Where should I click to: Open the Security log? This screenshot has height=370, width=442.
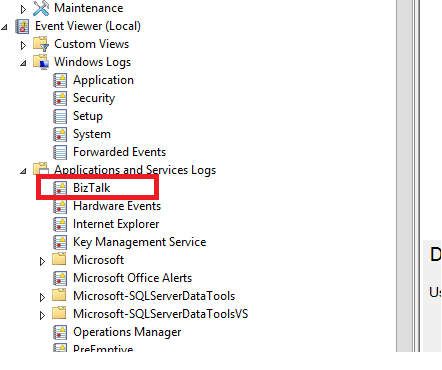click(x=94, y=98)
